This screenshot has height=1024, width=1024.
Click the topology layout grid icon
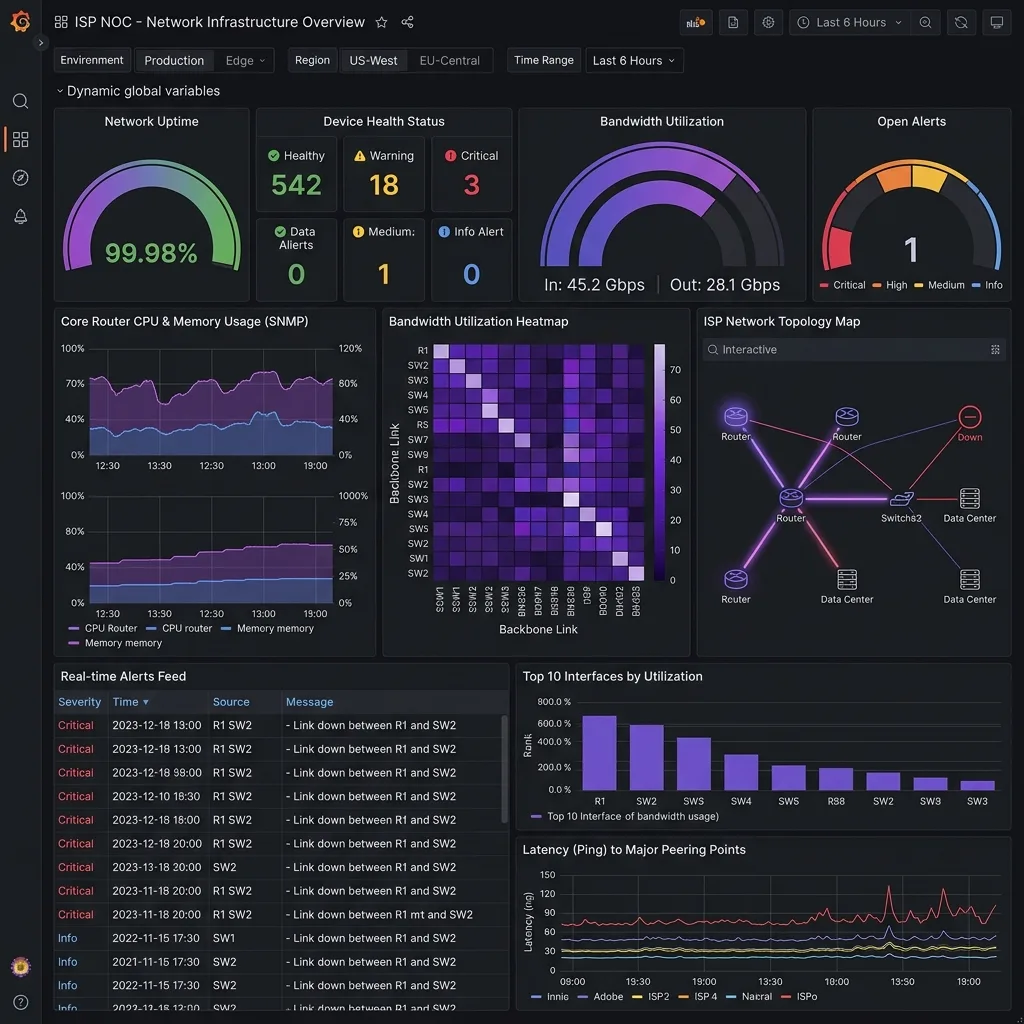click(x=995, y=349)
